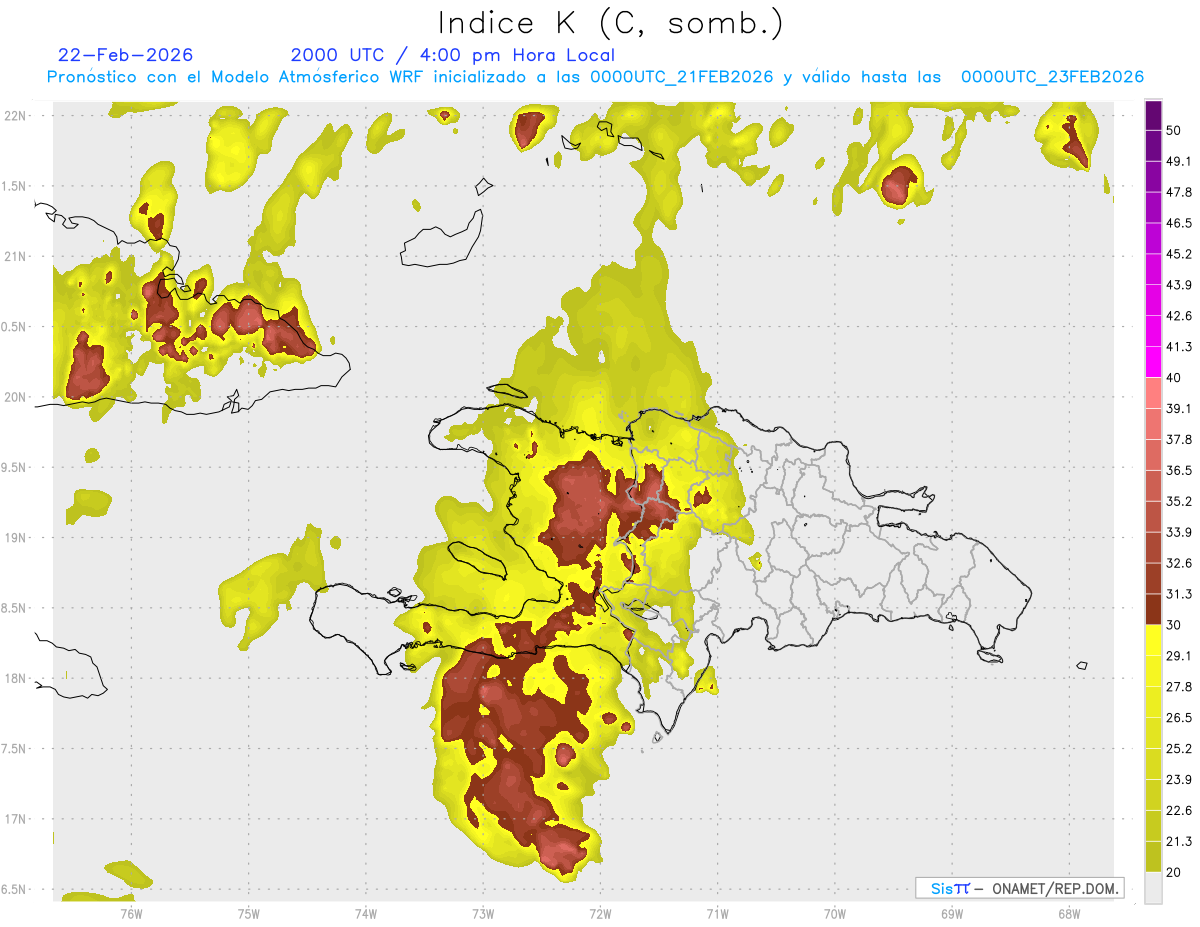Click '2000 UTC / 4:00 pm Hora Local' text
Screen dimensions: 1200x927
pos(453,55)
